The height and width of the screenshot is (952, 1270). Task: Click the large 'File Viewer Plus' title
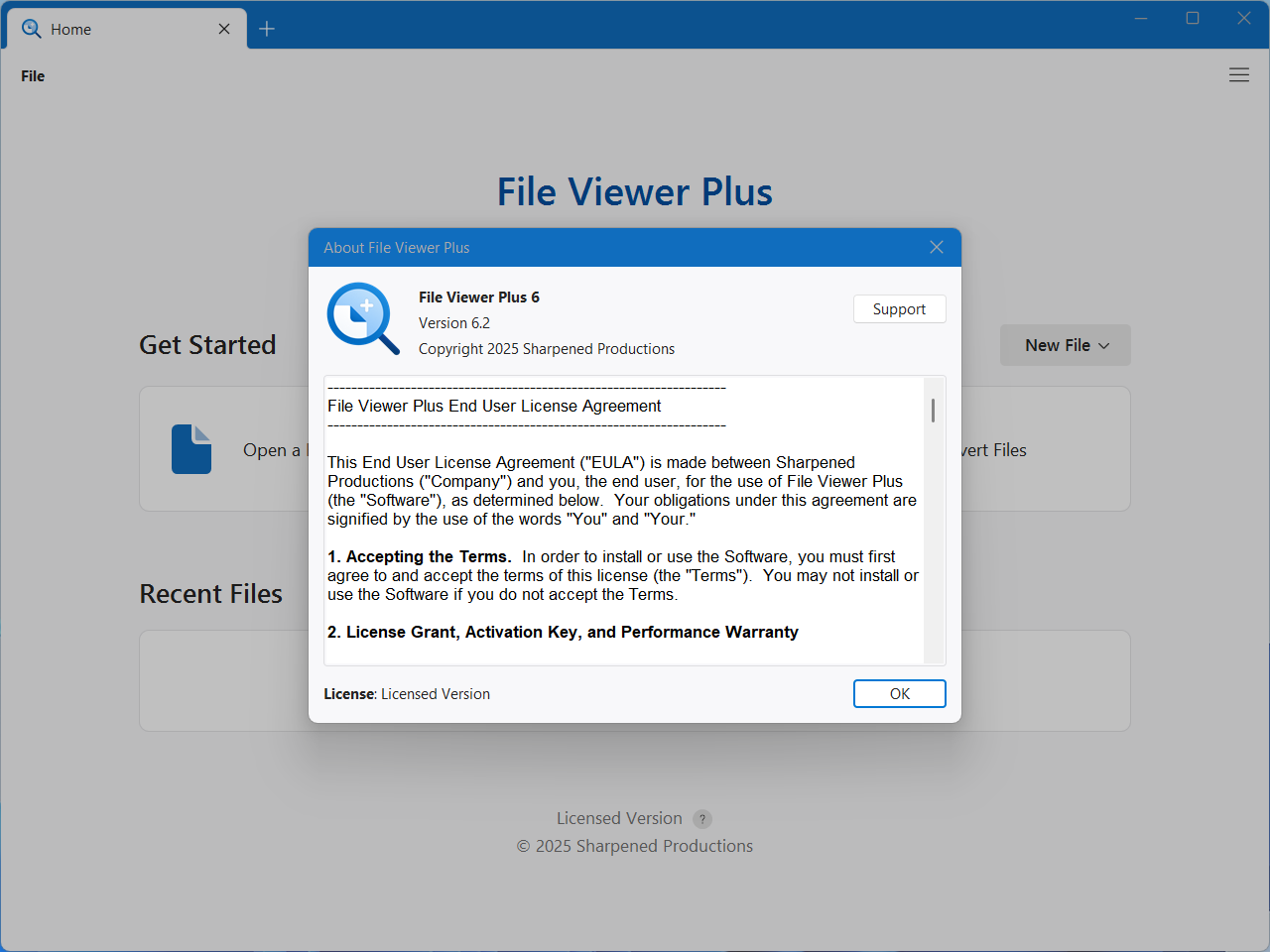coord(635,192)
